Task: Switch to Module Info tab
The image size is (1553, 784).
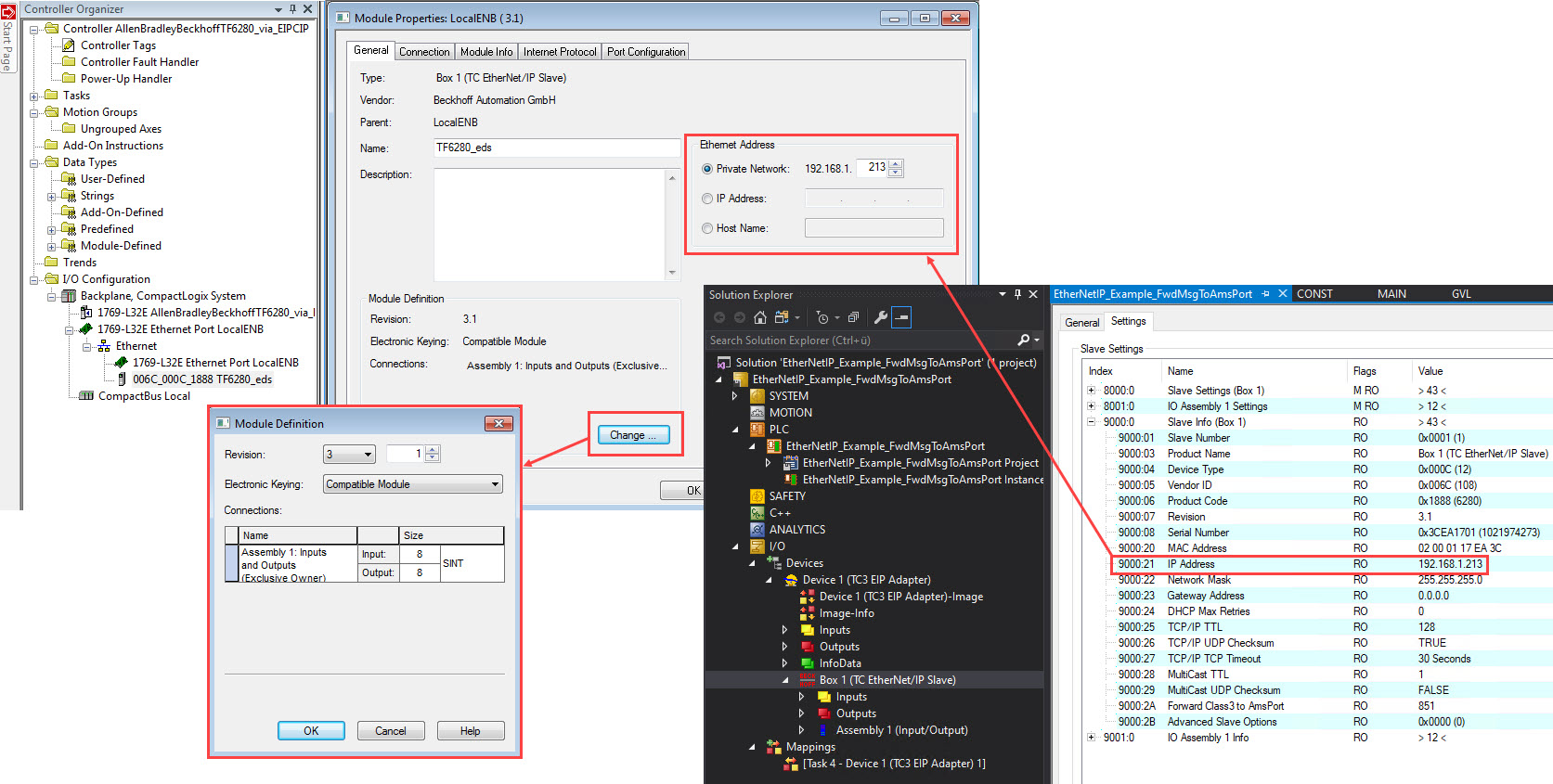Action: [x=485, y=52]
